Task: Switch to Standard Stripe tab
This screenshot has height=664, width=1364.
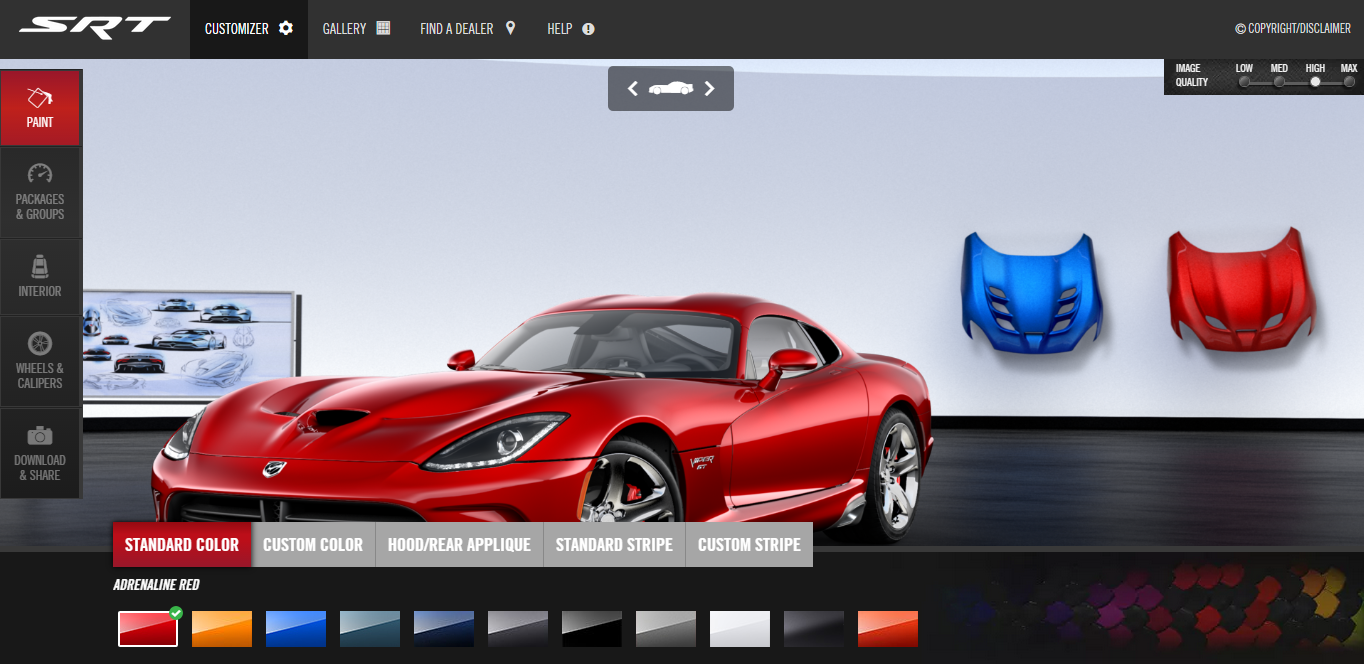Action: pos(614,545)
